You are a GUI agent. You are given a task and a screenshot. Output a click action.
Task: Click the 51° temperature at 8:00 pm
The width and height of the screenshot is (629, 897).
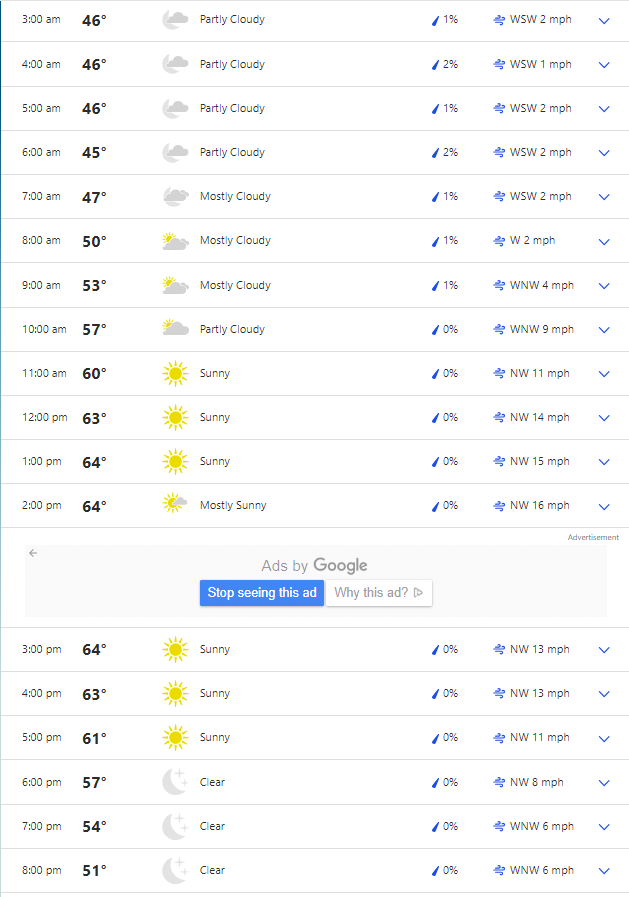click(x=94, y=871)
